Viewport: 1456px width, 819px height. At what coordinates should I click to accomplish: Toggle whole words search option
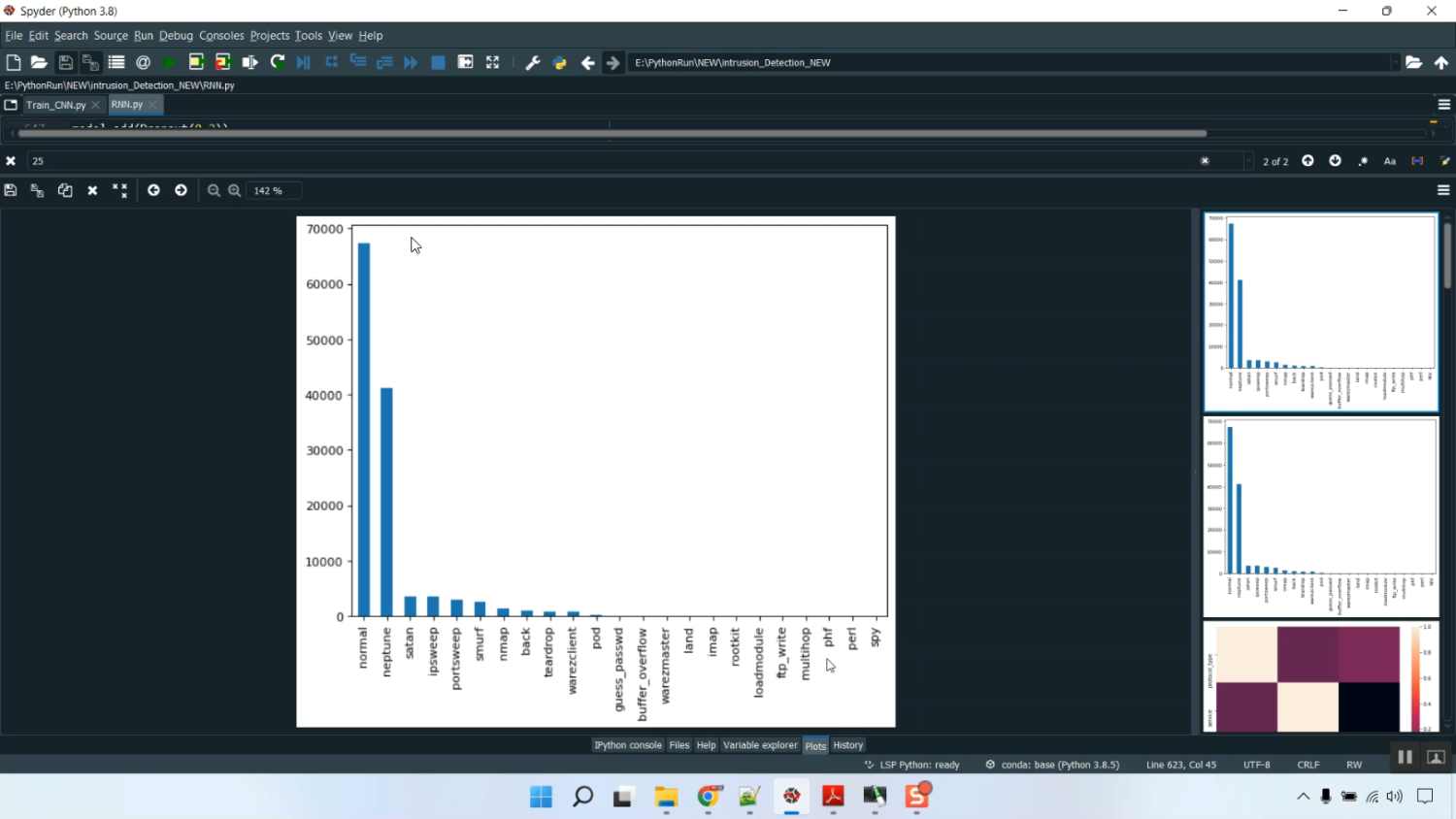1417,161
